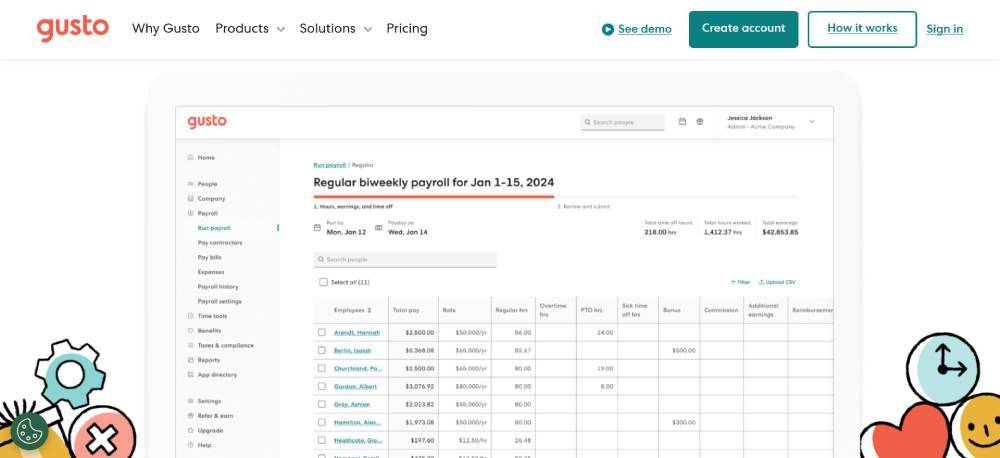Tick the checkbox for Arendt, Hannah
This screenshot has height=458, width=1000.
click(322, 332)
